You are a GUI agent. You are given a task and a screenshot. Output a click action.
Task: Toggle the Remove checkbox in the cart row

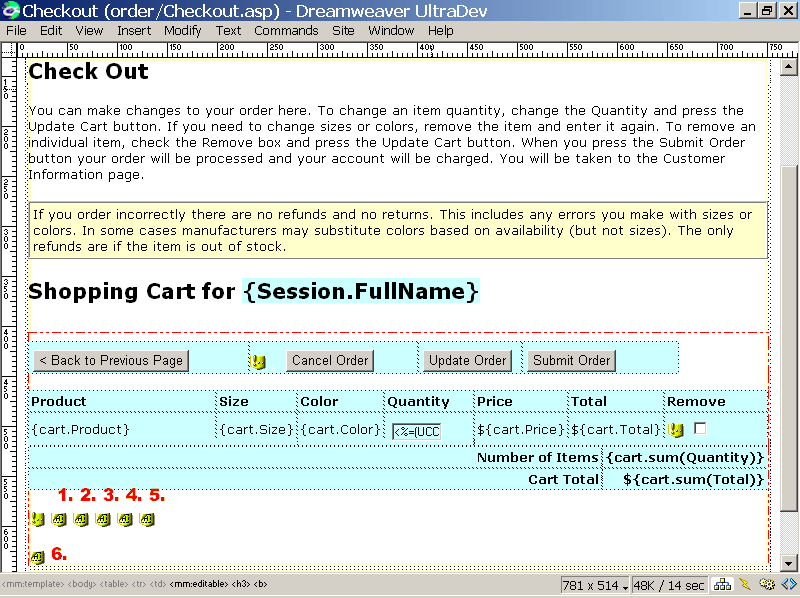(700, 428)
